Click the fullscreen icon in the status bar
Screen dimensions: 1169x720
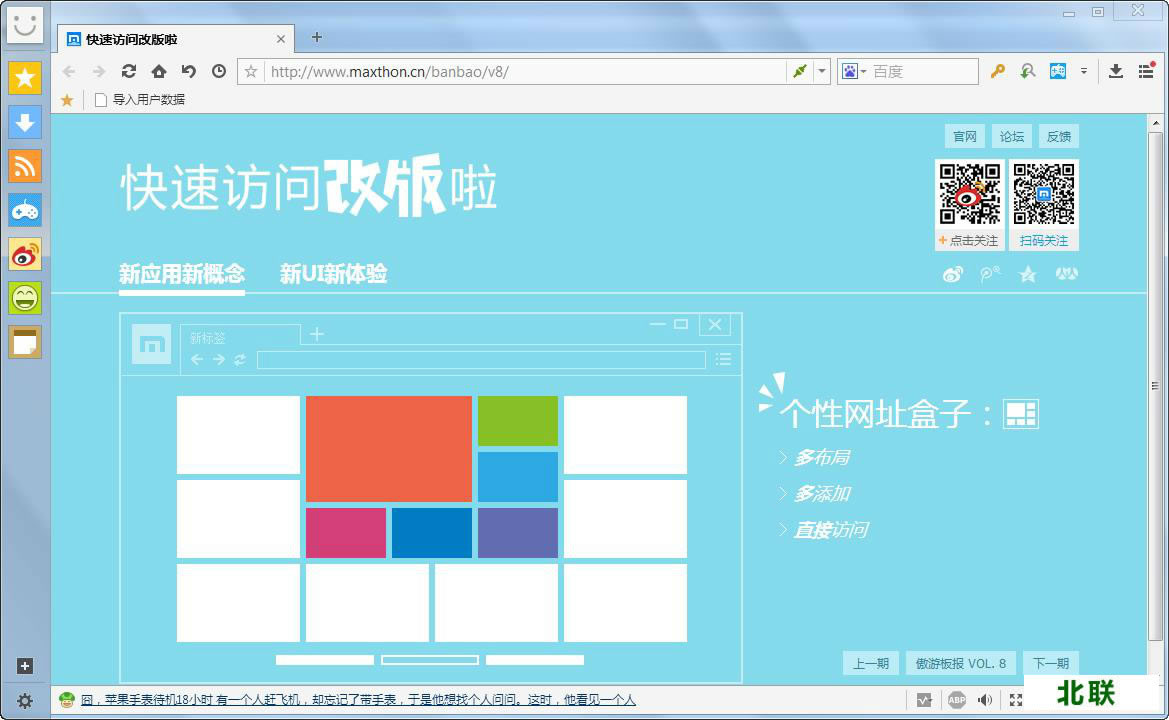pos(1016,700)
